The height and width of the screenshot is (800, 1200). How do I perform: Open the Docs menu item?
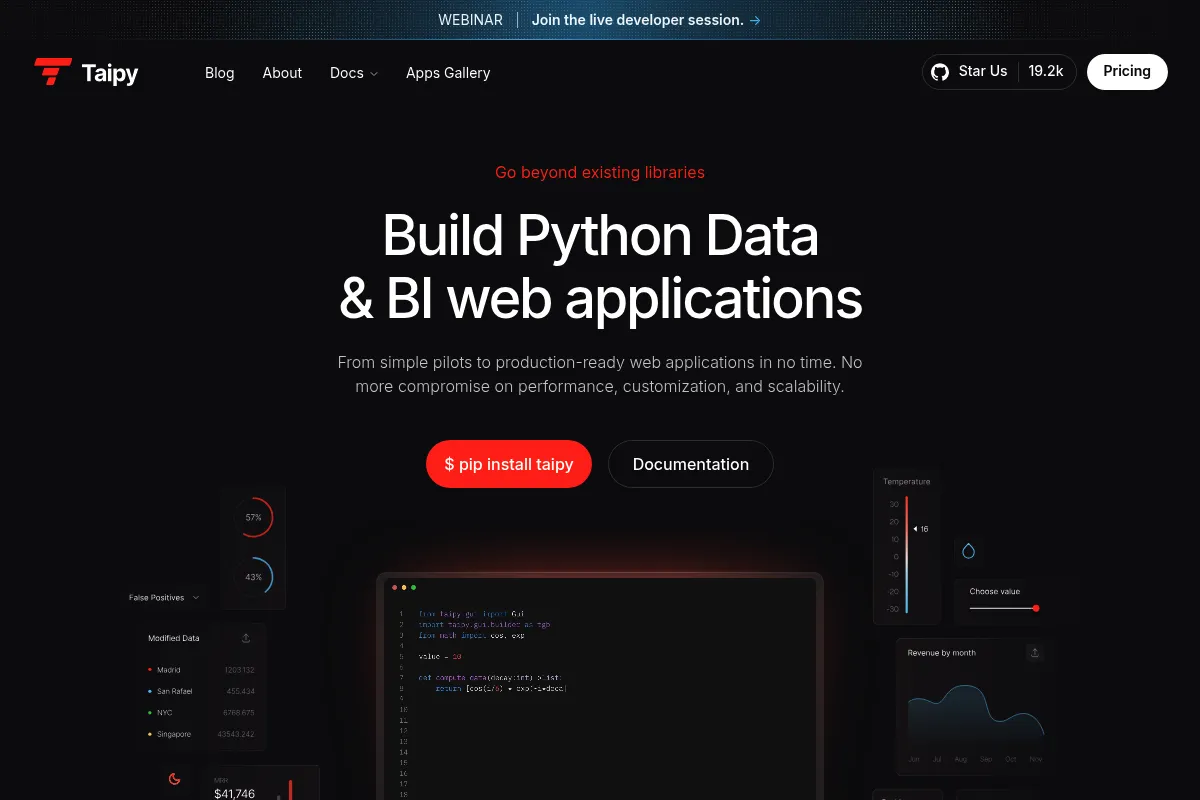[x=354, y=73]
